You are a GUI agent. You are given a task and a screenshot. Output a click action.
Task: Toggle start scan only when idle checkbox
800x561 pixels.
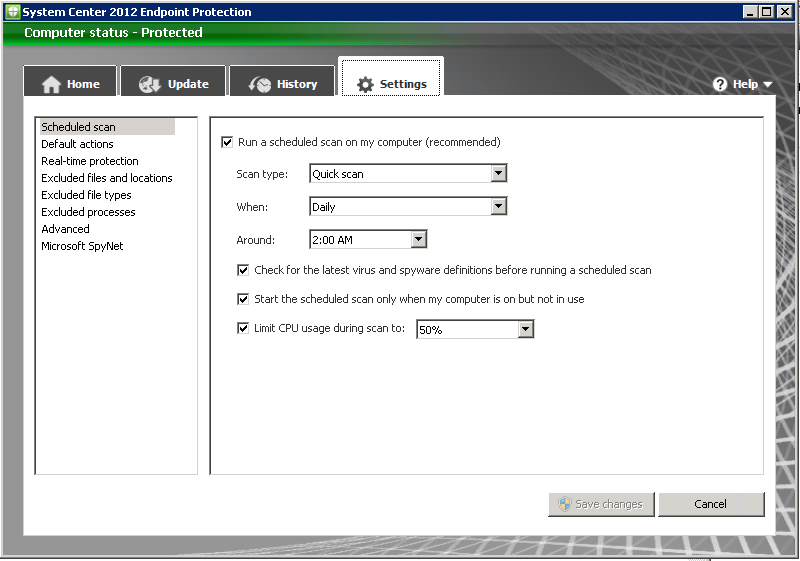click(243, 299)
